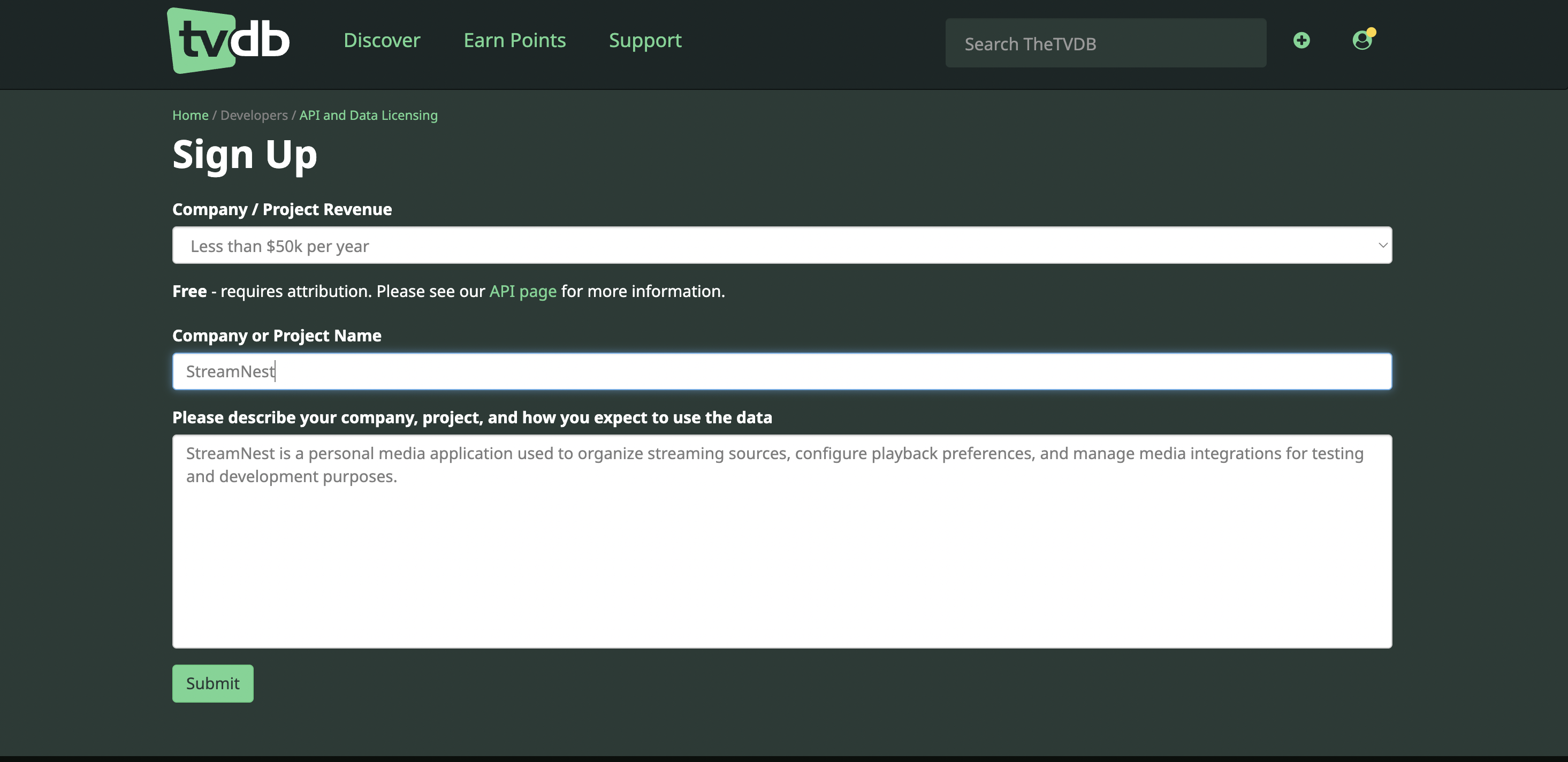This screenshot has height=762, width=1568.
Task: Expand the Company / Project Revenue dropdown
Action: (x=781, y=245)
